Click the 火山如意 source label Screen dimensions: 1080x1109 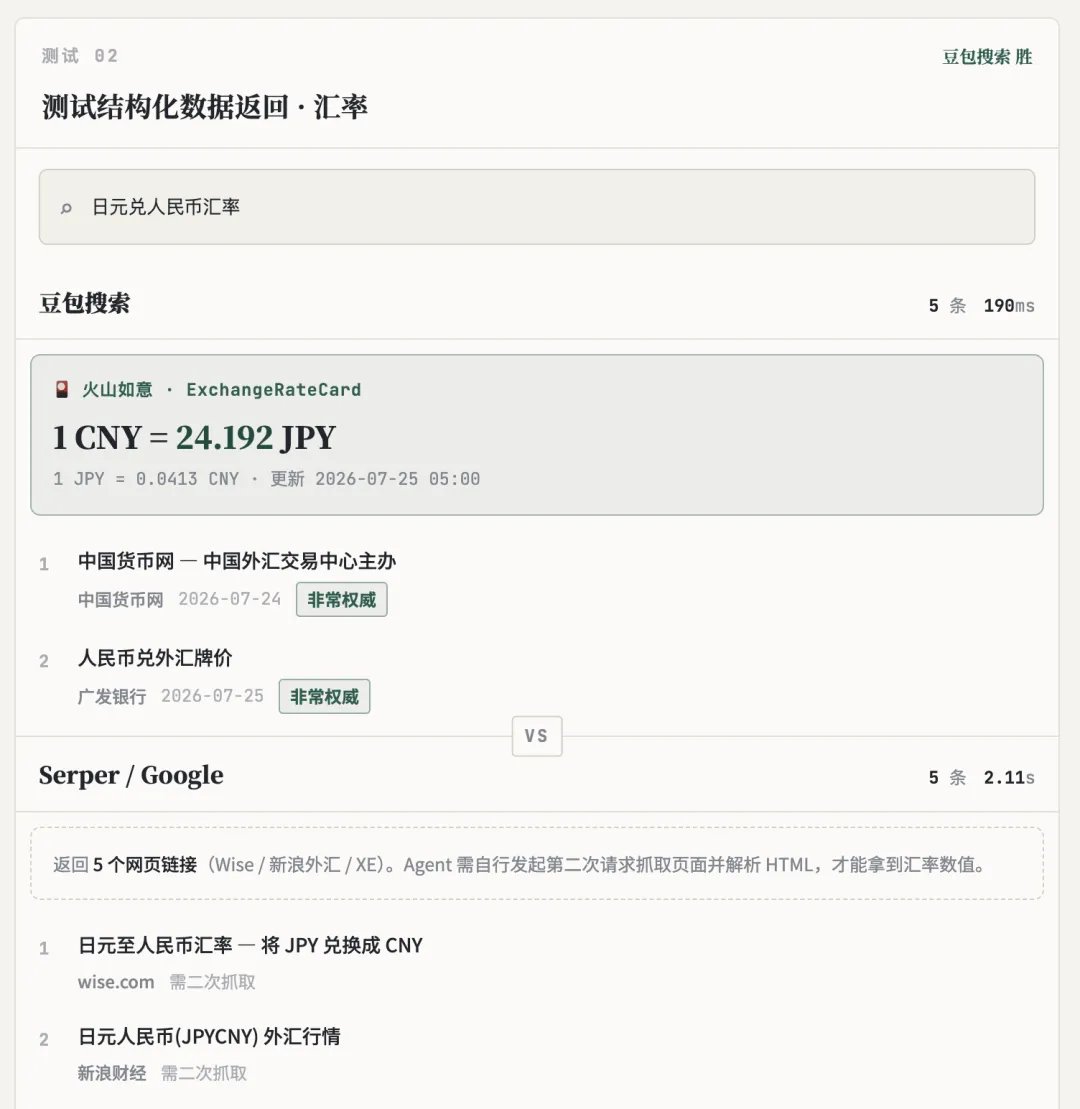[x=117, y=390]
